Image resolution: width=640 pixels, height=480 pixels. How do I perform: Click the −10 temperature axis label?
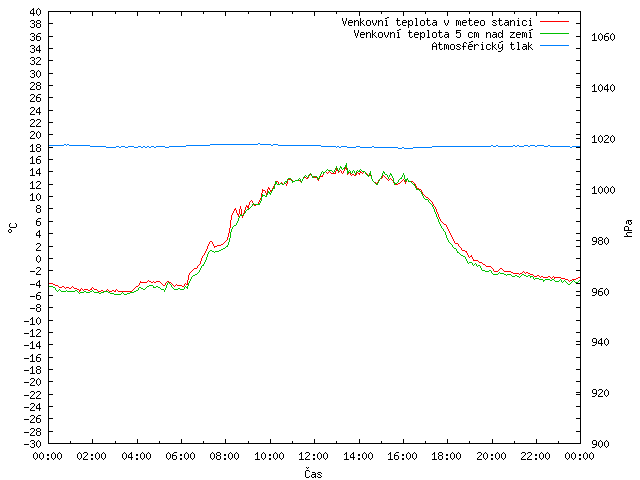(x=33, y=321)
